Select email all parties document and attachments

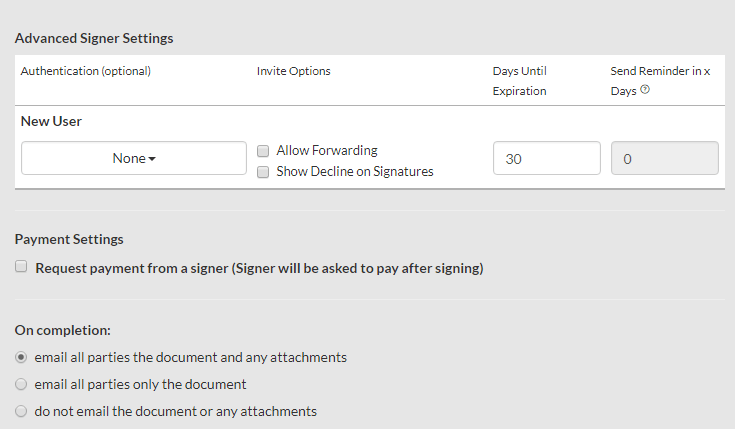point(21,357)
